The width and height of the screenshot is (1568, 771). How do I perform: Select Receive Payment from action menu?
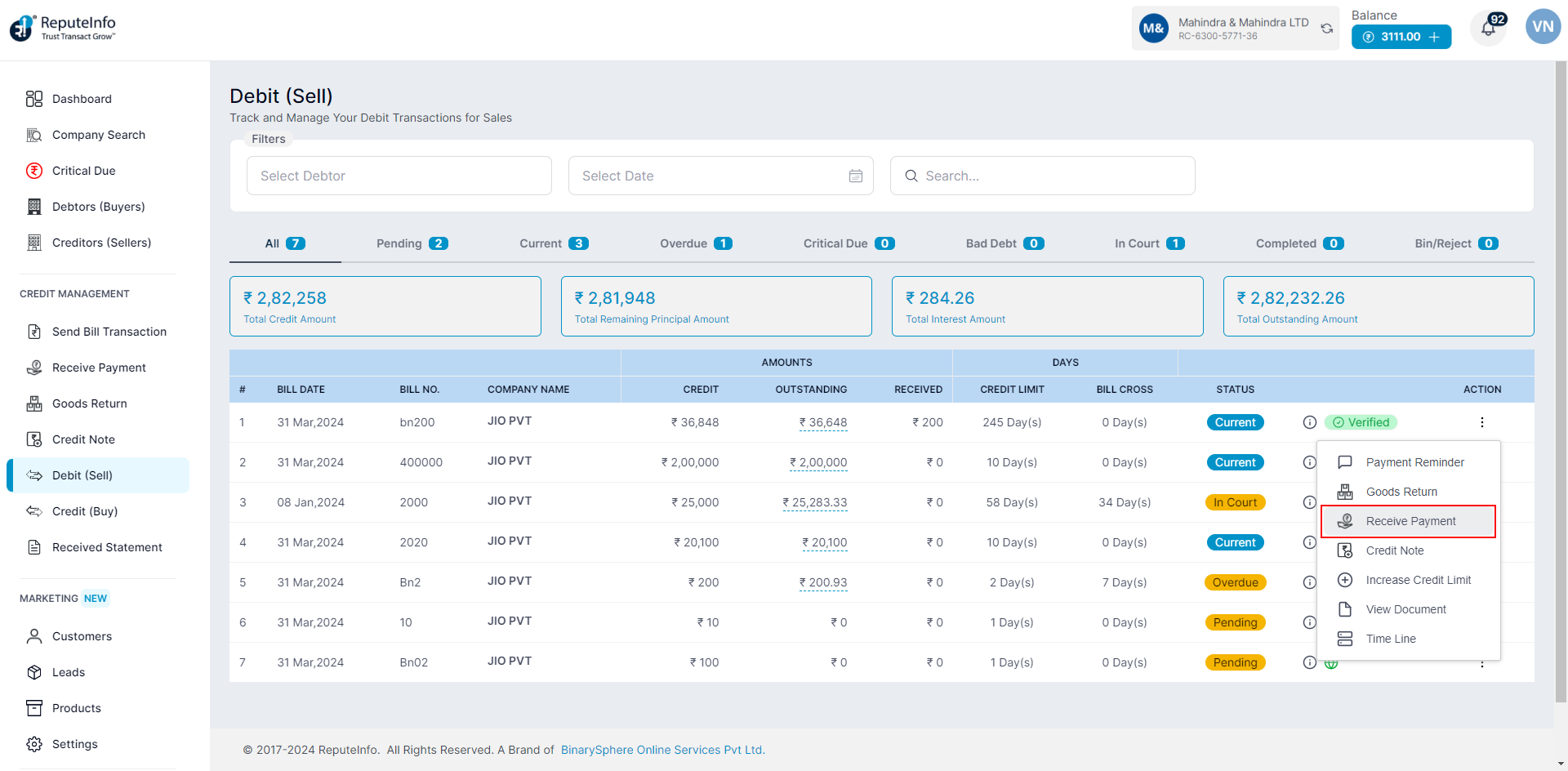click(1410, 521)
